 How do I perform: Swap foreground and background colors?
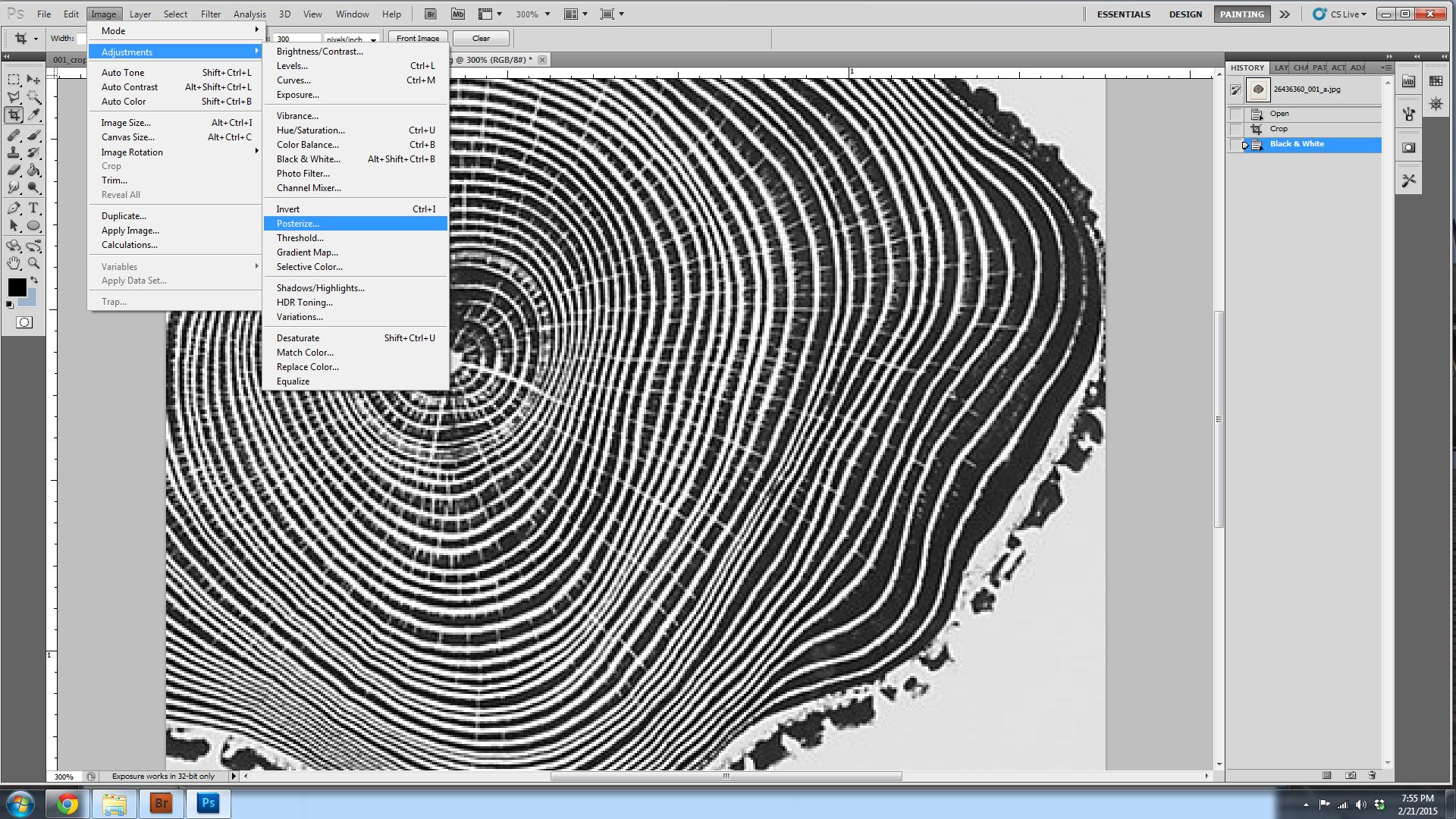point(34,281)
